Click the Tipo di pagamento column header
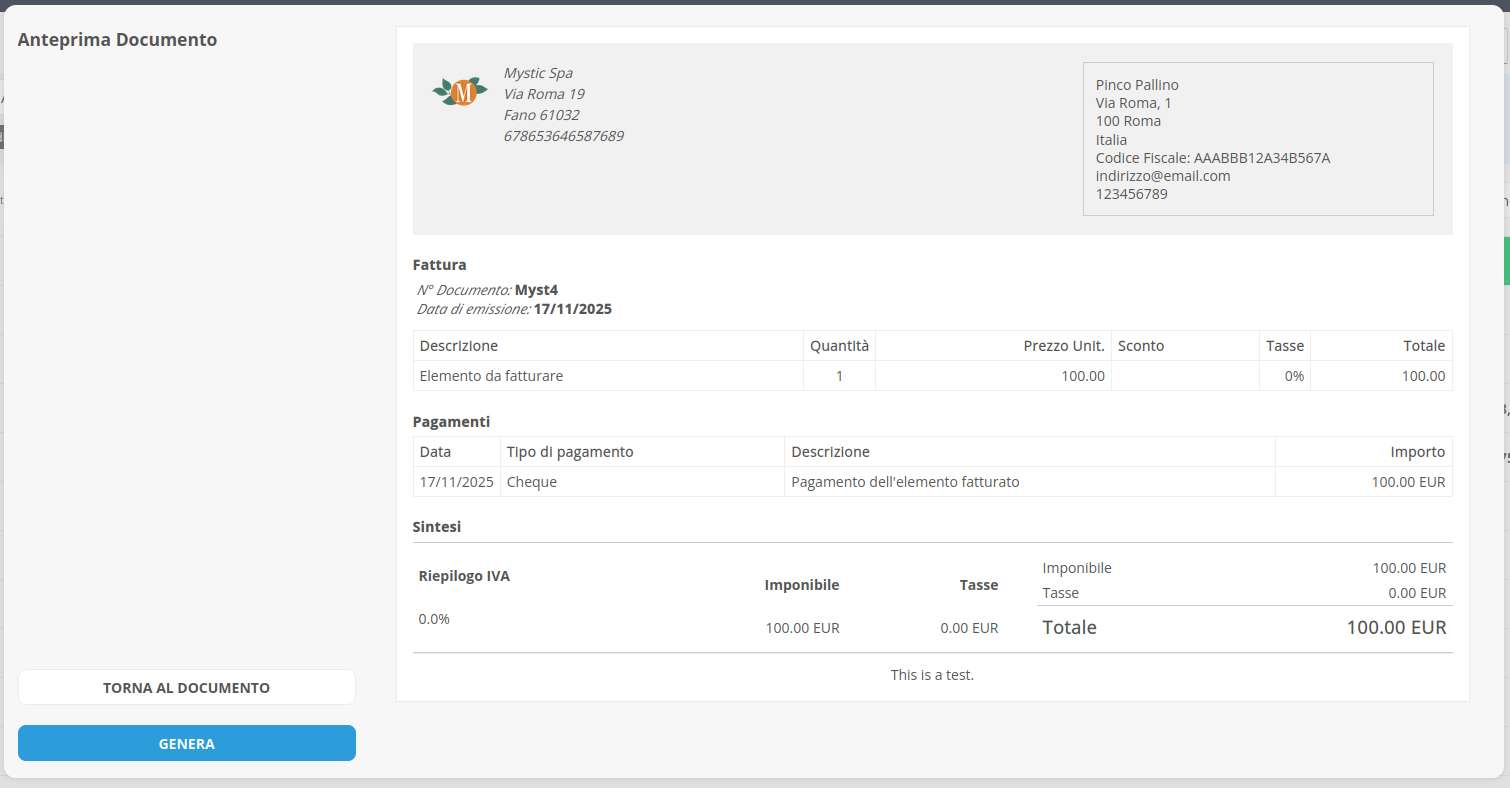 [570, 452]
